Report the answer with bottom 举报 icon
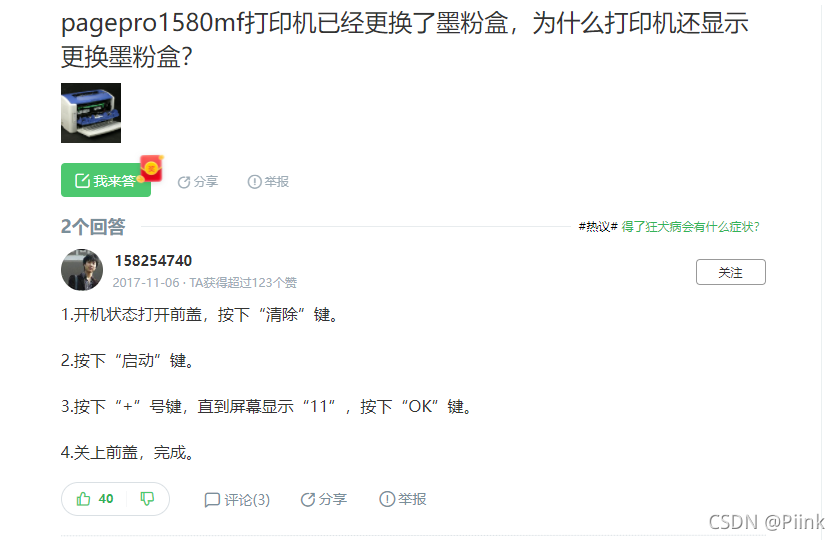Screen dimensions: 840x540 [402, 499]
